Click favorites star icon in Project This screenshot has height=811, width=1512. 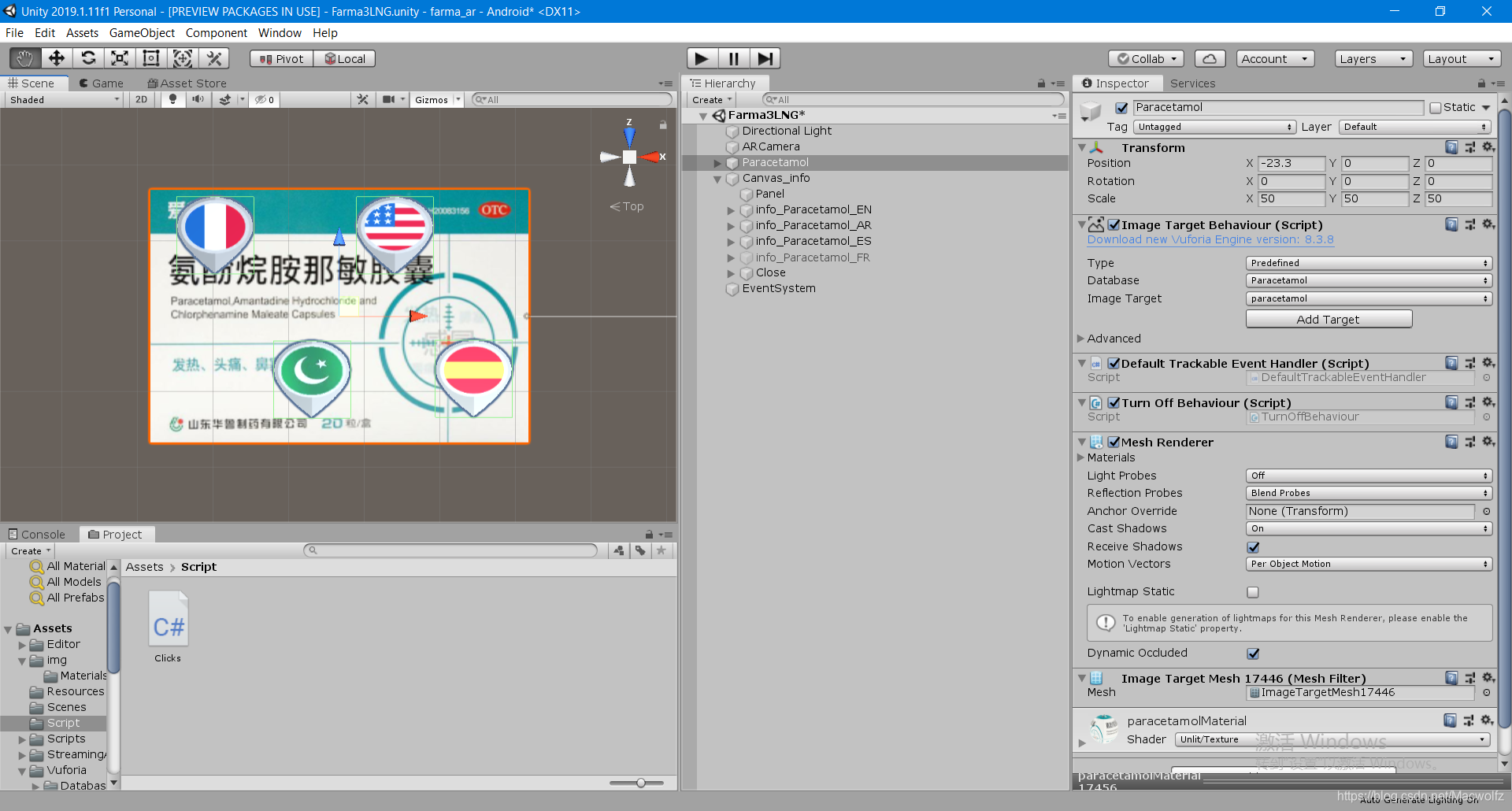tap(661, 550)
